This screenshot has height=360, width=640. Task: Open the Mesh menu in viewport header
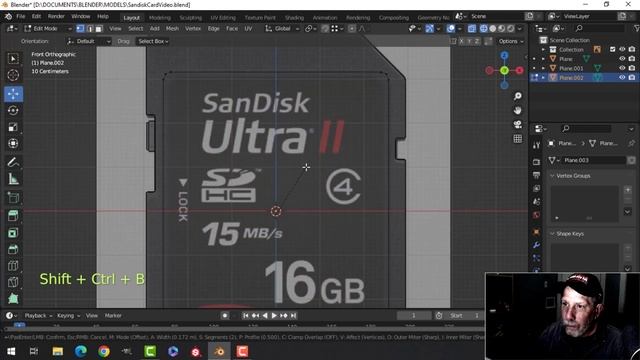click(x=172, y=29)
